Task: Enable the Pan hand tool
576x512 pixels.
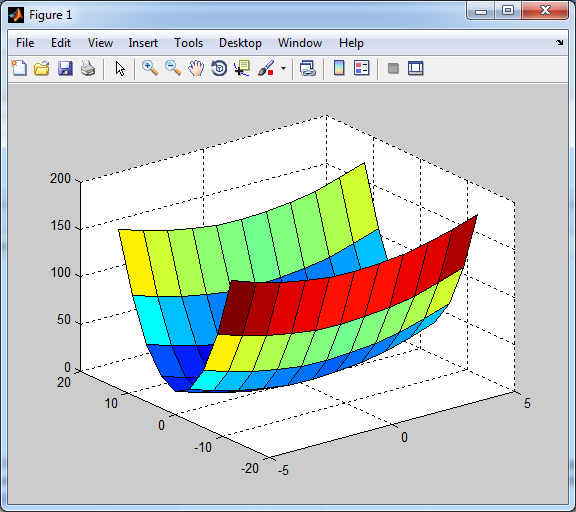Action: [196, 68]
